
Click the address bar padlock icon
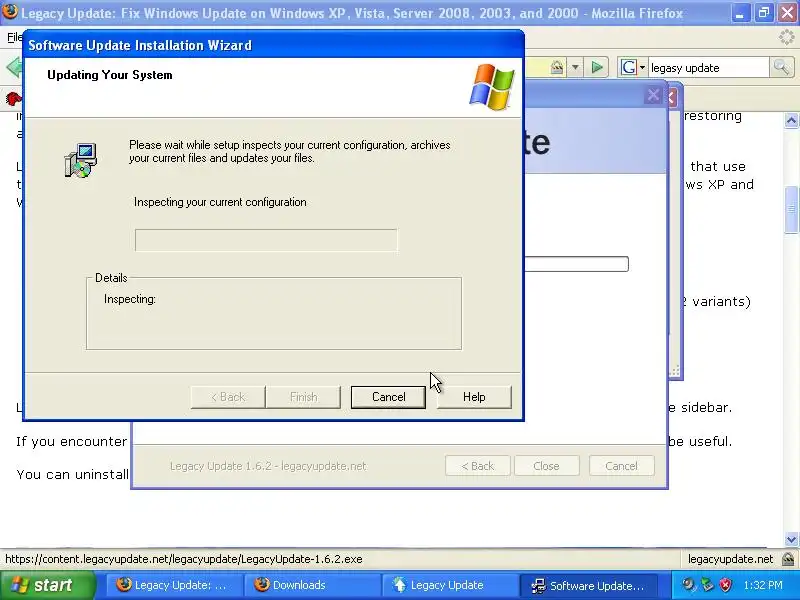557,67
